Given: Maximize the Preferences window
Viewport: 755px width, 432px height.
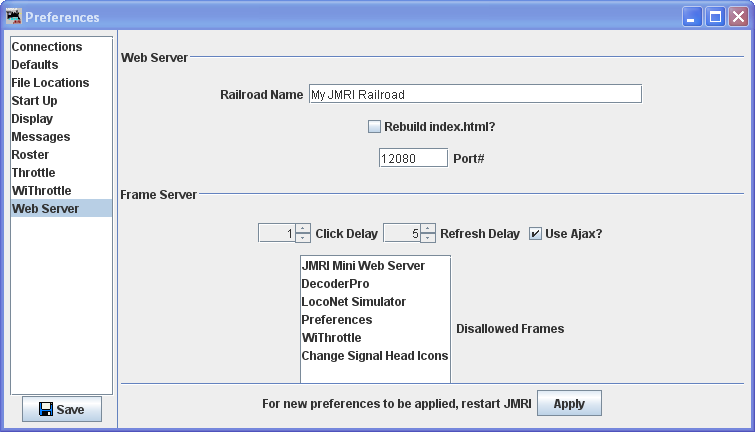Looking at the screenshot, I should point(715,17).
